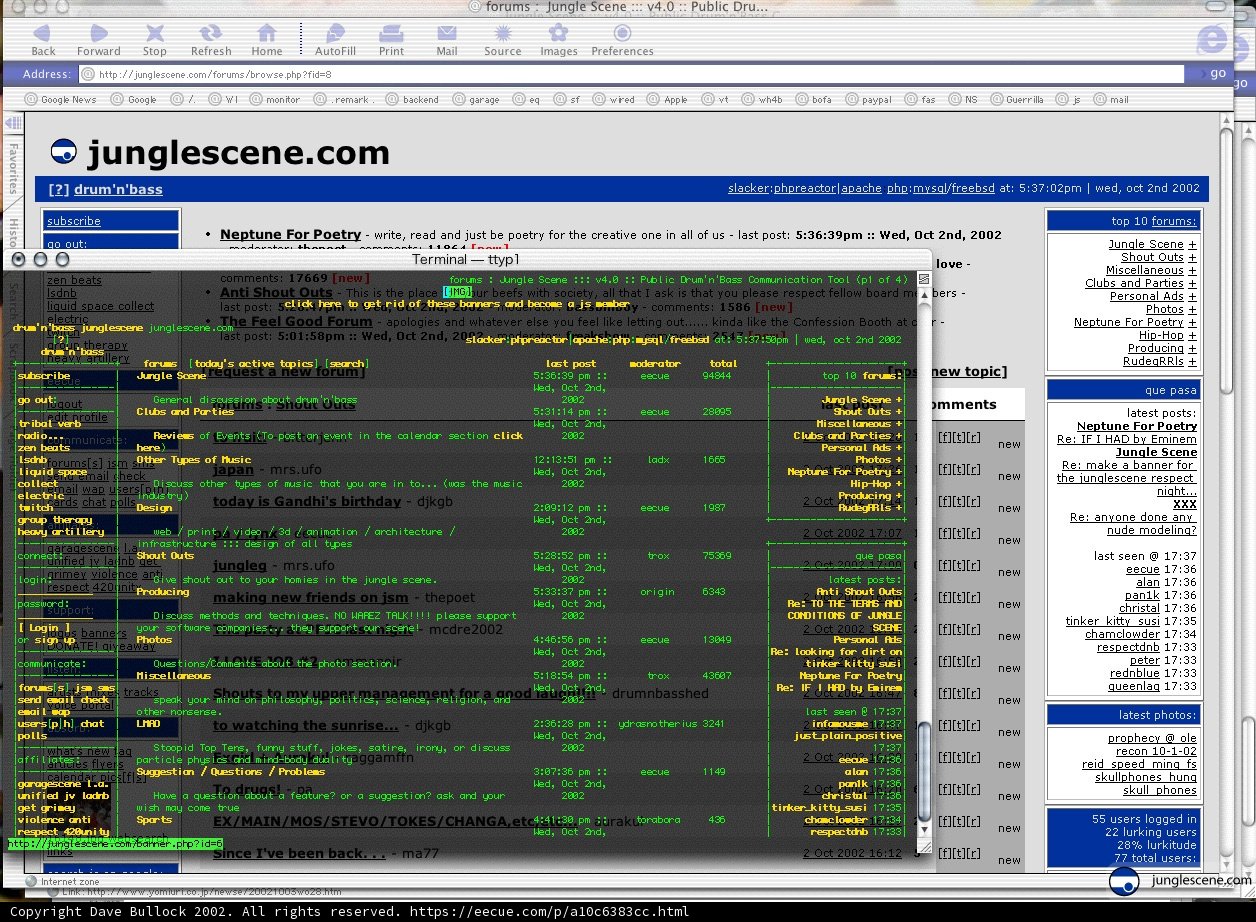The height and width of the screenshot is (922, 1256).
Task: Expand the Clubs and Parties plus sign
Action: pos(1192,283)
